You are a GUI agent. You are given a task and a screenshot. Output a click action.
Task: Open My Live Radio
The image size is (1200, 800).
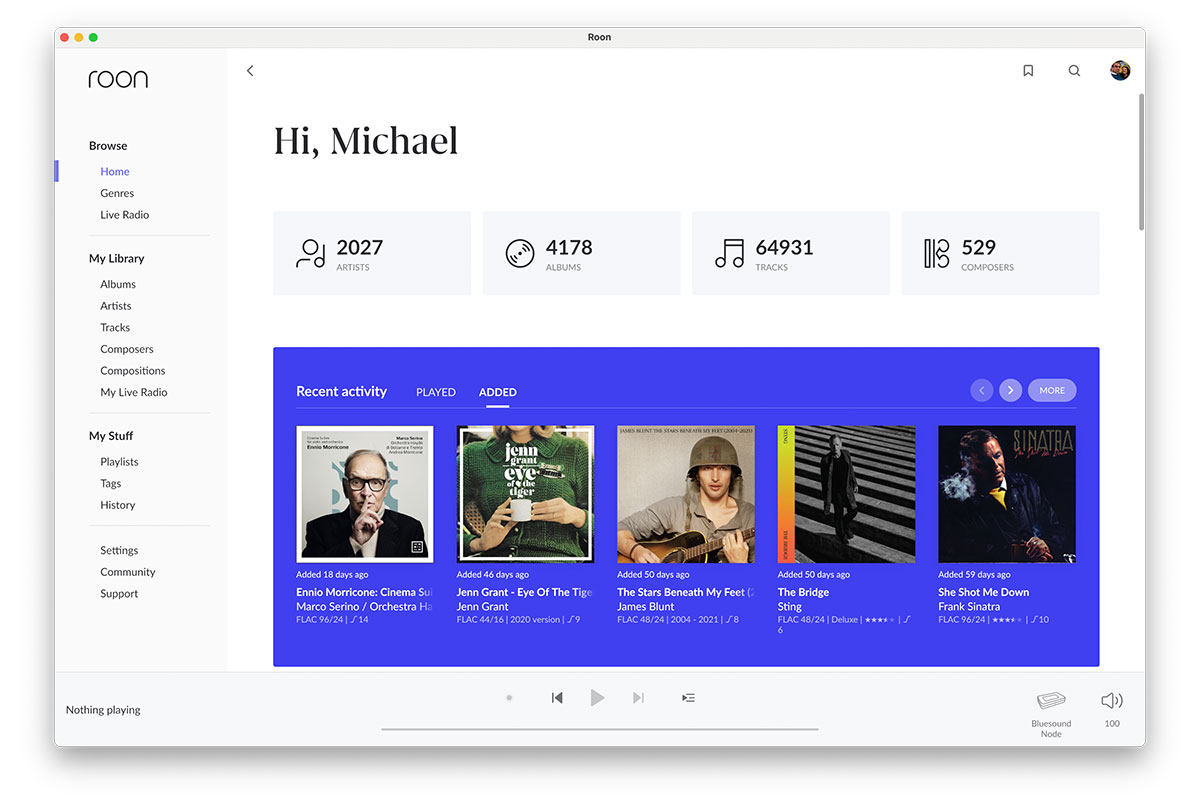(x=134, y=393)
